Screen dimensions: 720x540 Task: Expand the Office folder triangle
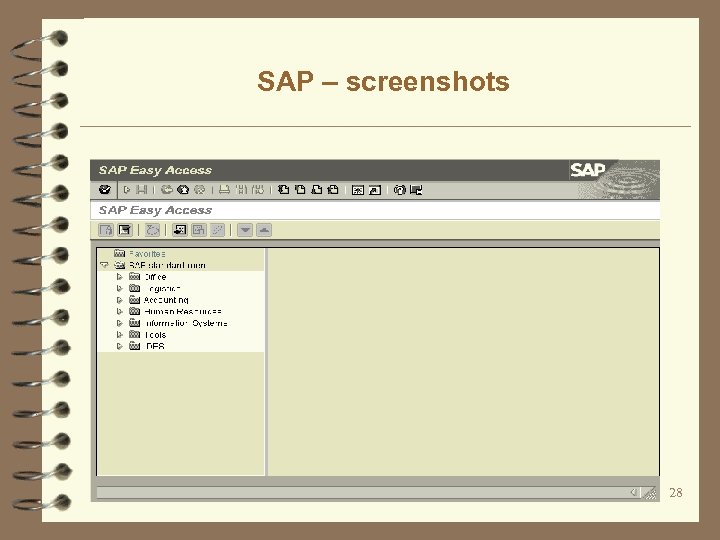[119, 276]
